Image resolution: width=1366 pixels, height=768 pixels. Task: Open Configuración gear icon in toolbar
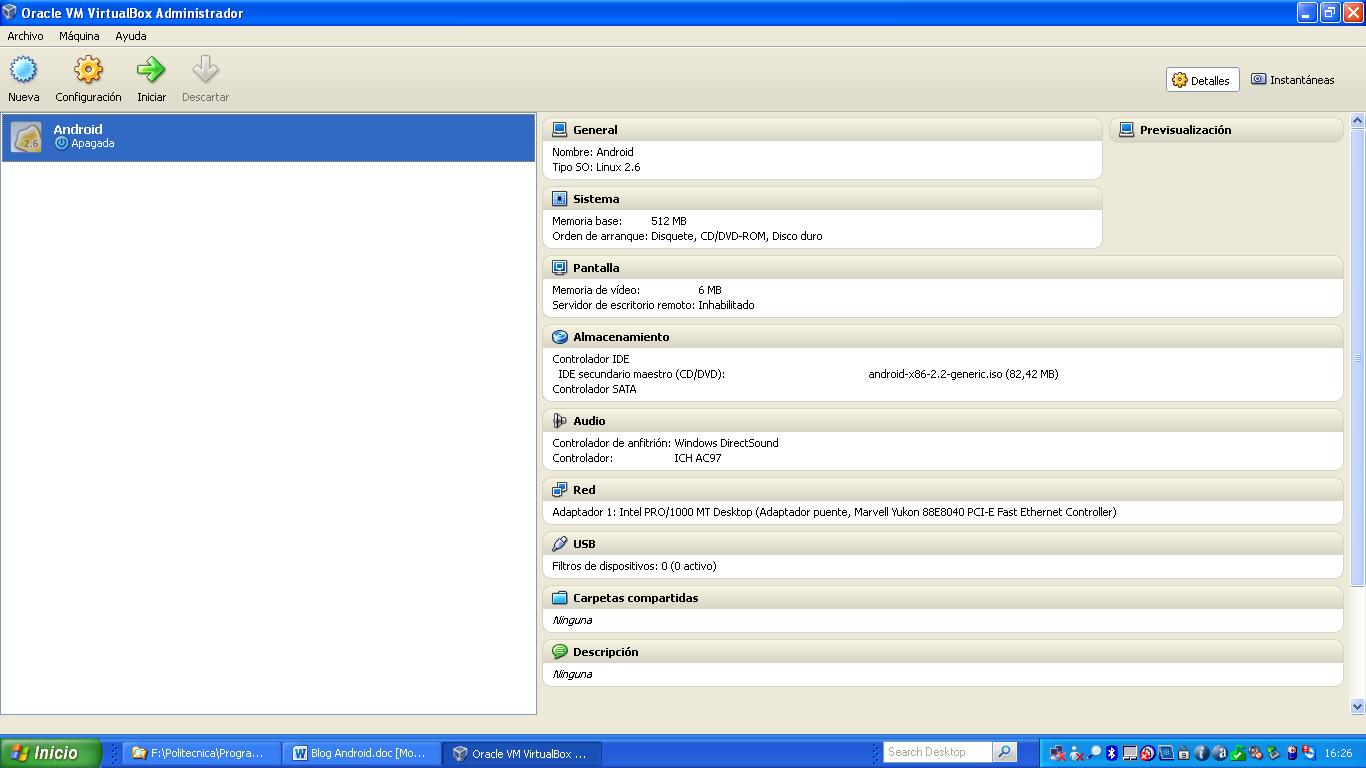click(88, 70)
